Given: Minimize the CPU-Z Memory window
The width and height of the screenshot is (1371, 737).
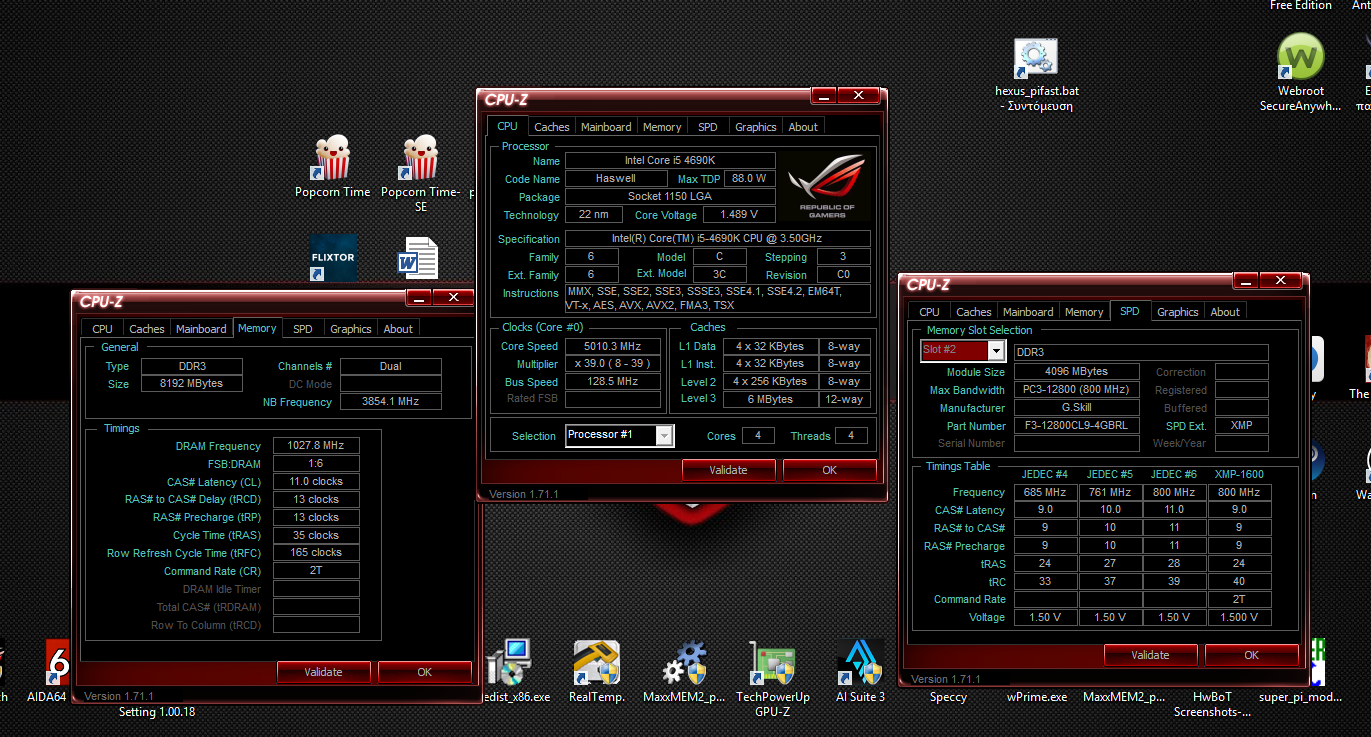Looking at the screenshot, I should click(x=419, y=298).
